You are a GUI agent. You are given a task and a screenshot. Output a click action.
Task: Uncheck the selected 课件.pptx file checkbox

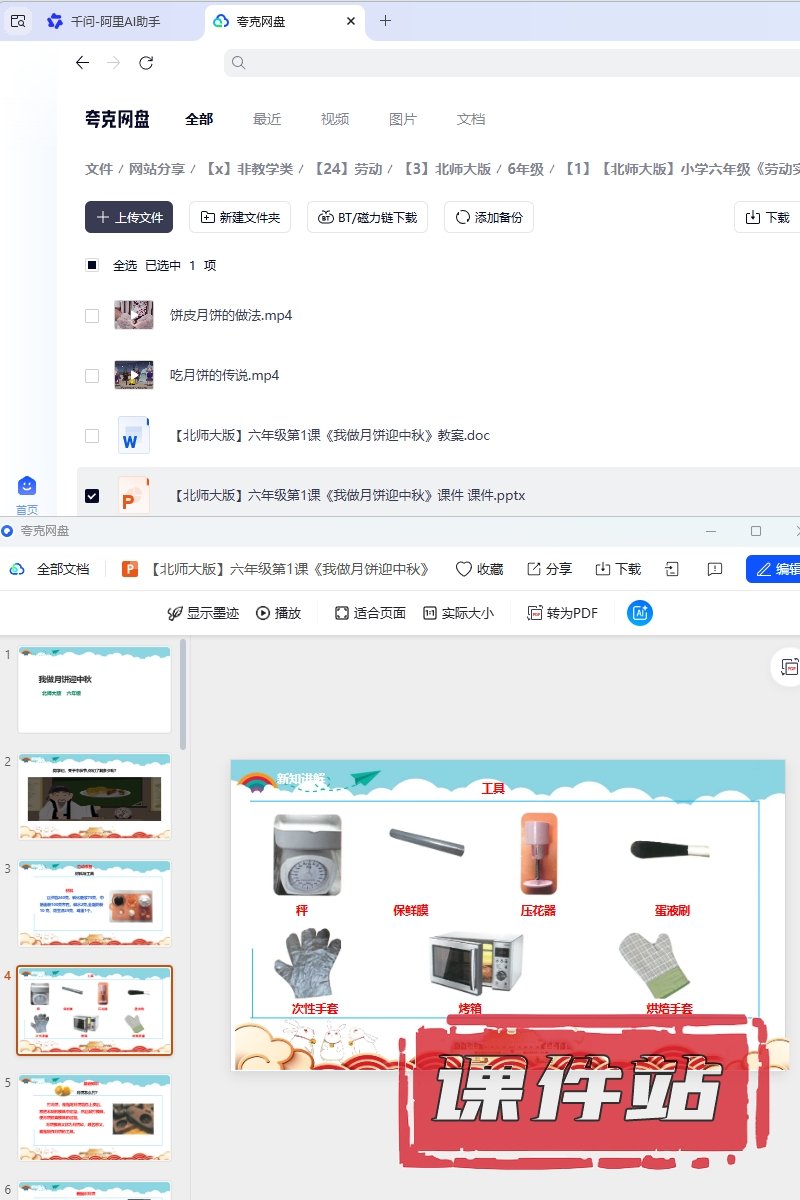[x=92, y=496]
